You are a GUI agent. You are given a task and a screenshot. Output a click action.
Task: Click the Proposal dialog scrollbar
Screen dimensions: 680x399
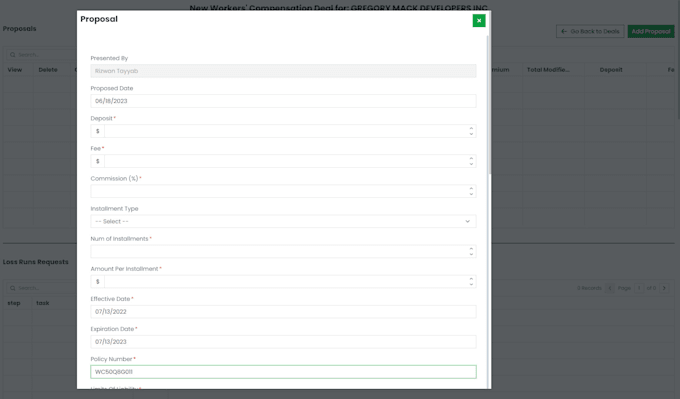490,104
